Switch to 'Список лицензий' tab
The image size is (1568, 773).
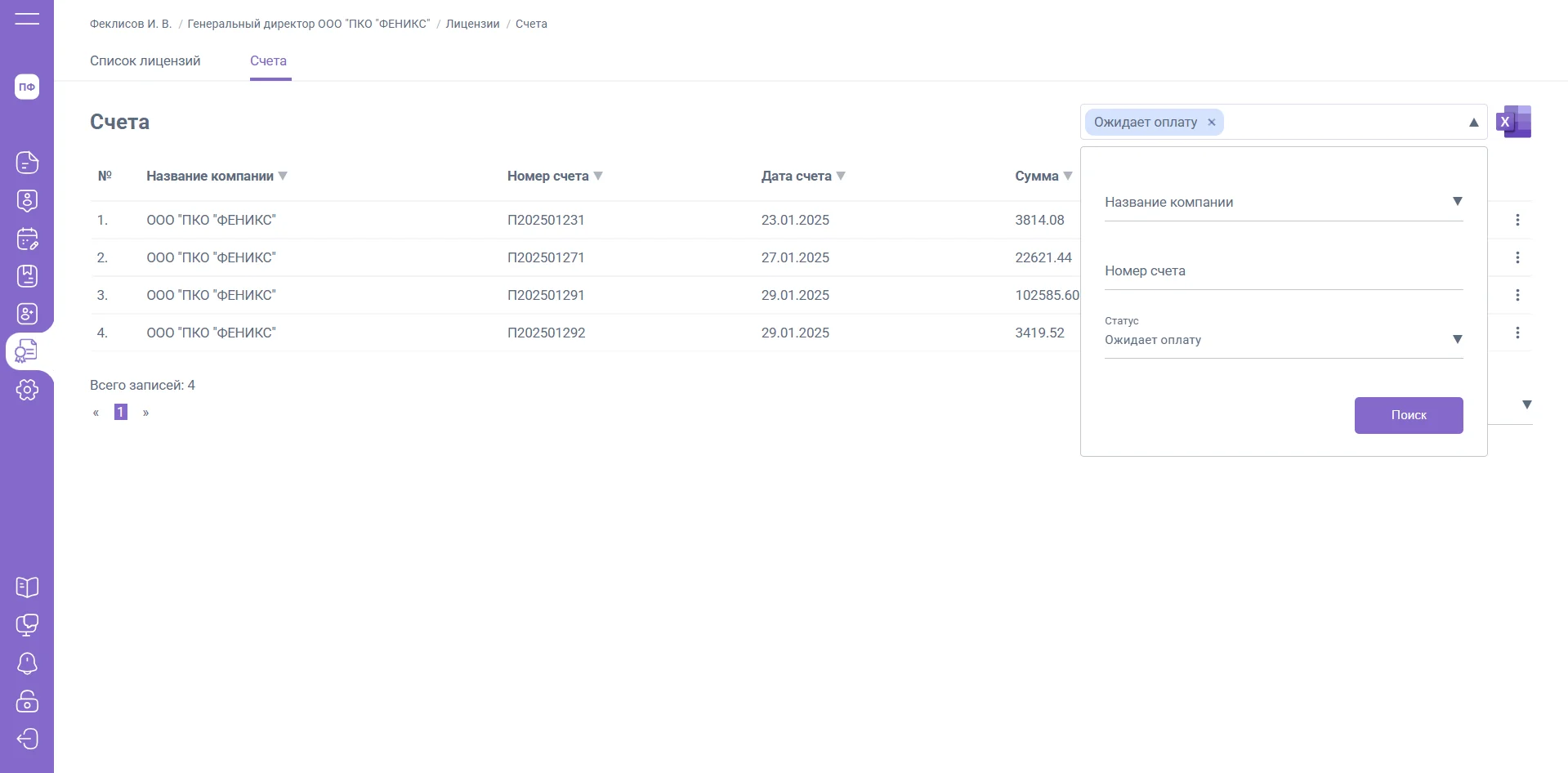(145, 60)
